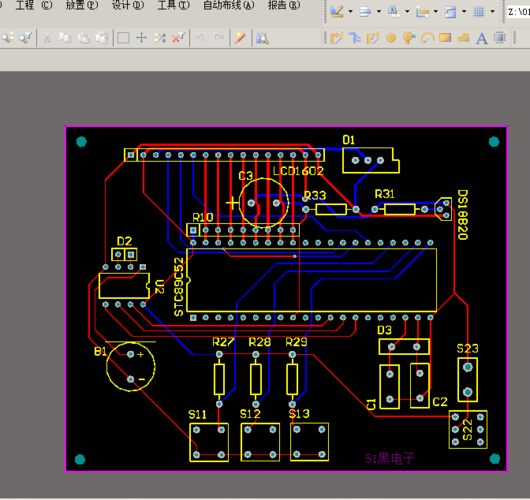
Task: Select the place component chip tool
Action: point(500,38)
